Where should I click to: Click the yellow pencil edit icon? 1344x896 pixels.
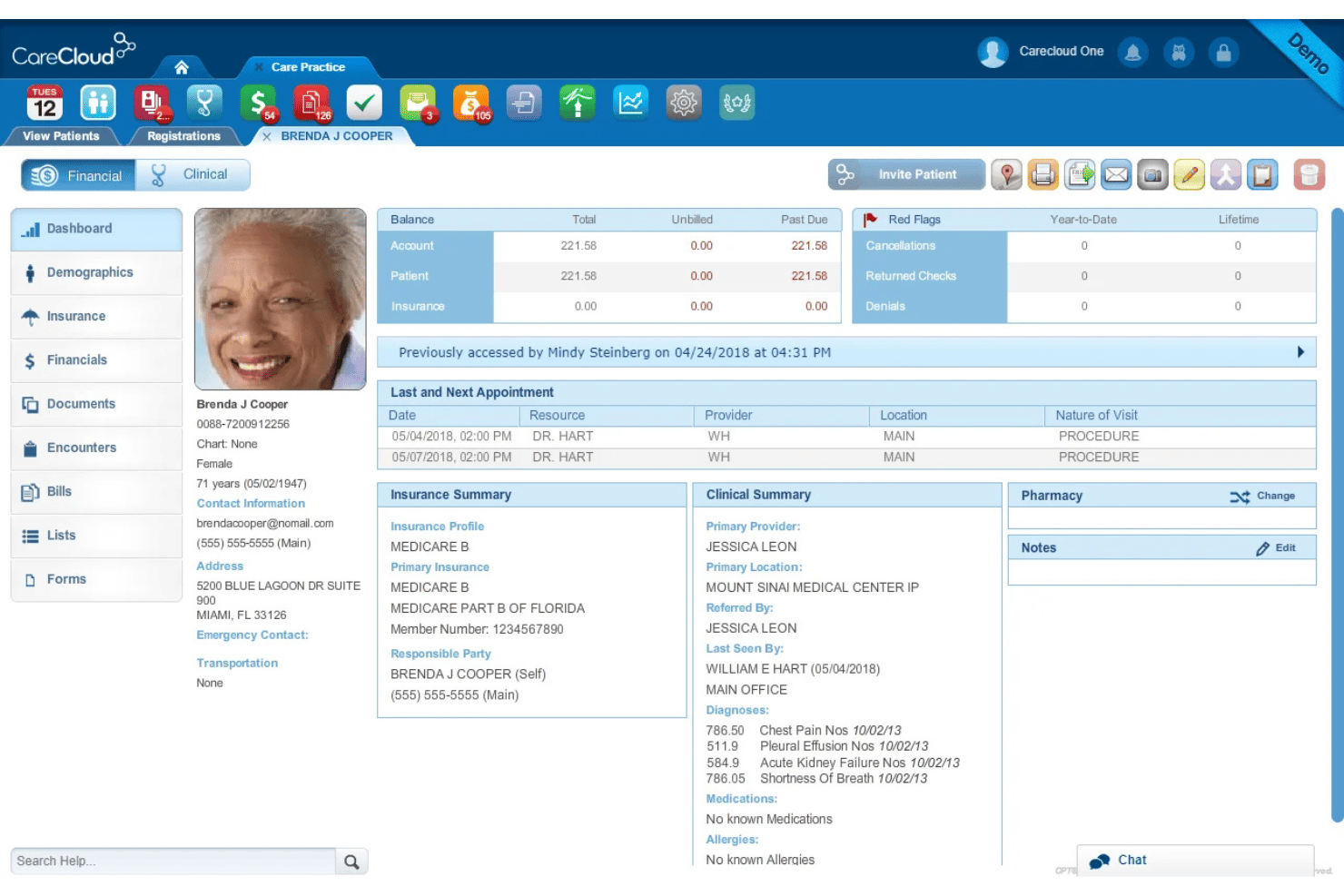pyautogui.click(x=1189, y=174)
